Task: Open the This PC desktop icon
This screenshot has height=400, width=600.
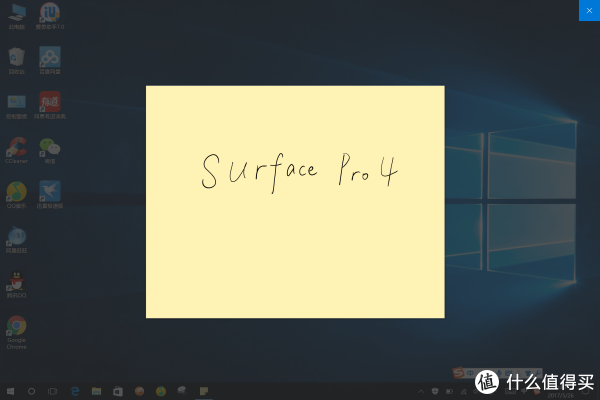Action: click(x=16, y=16)
